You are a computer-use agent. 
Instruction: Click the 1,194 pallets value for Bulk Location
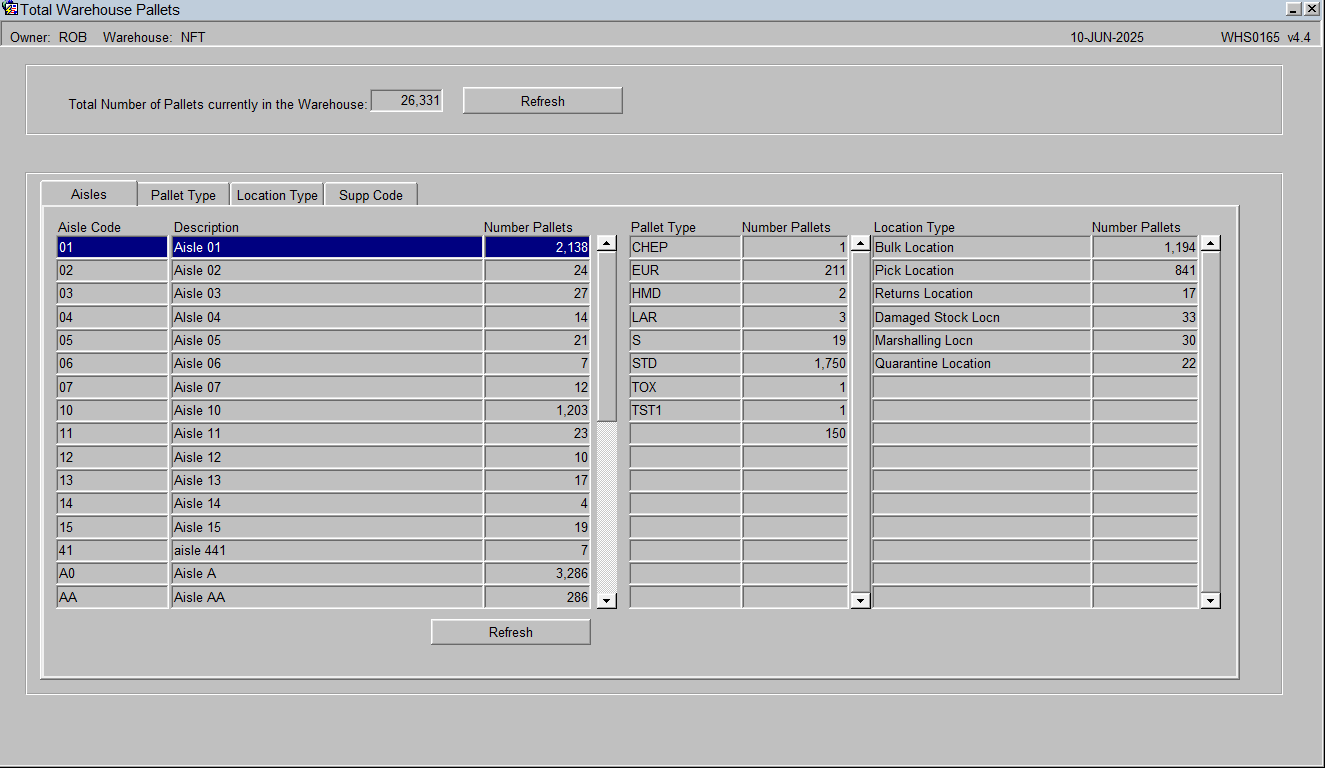tap(1145, 247)
